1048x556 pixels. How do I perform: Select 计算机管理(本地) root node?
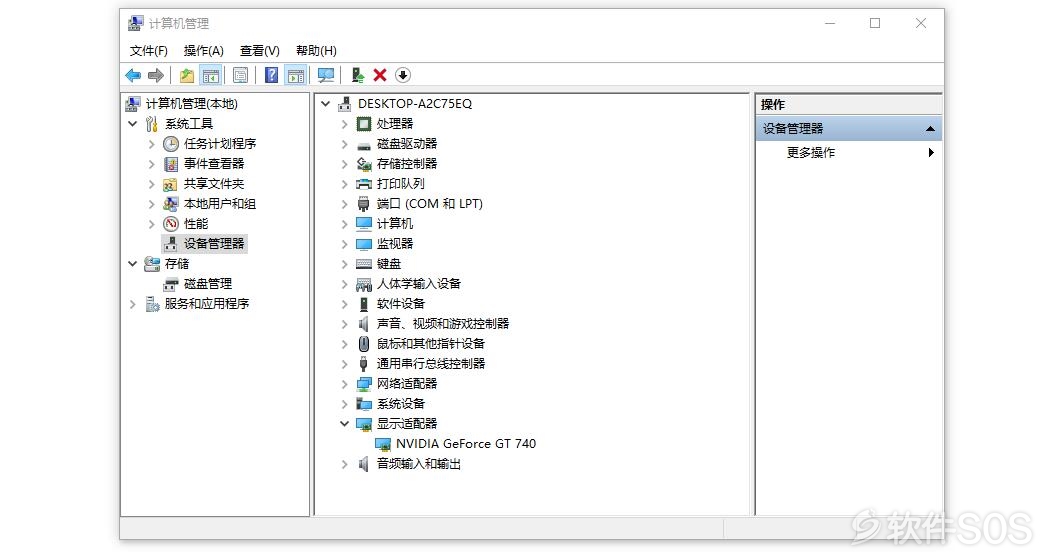point(191,104)
